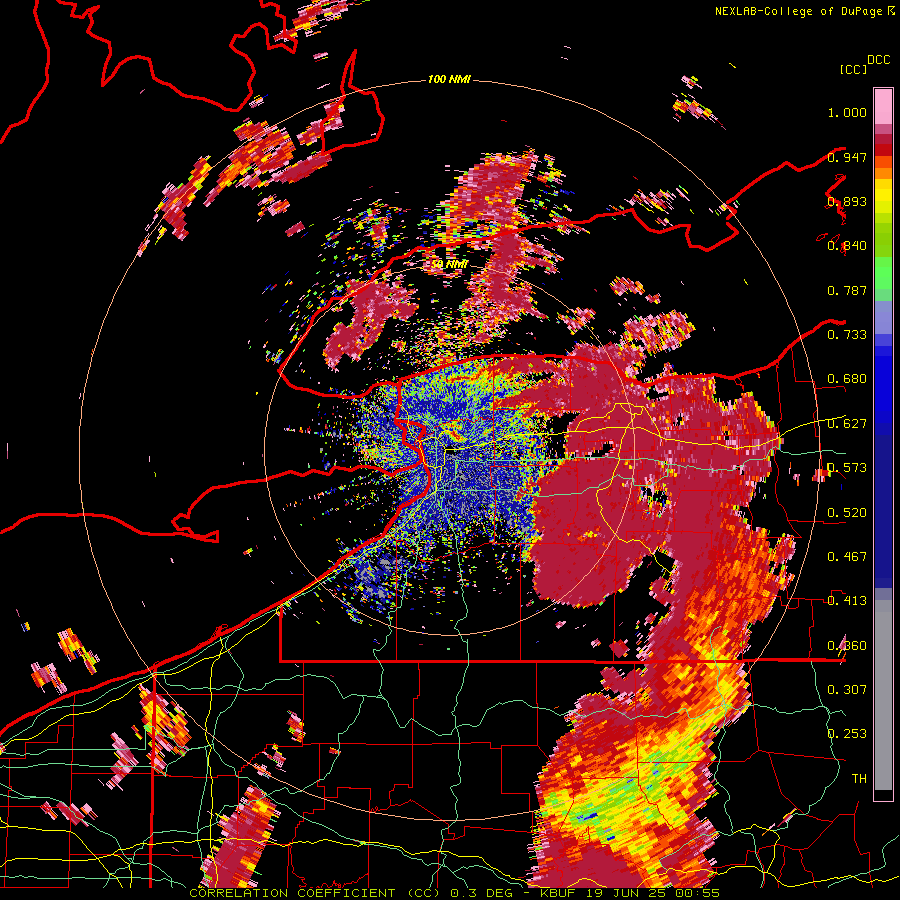Viewport: 900px width, 900px height.
Task: Click the 100 NMI range ring label
Action: (449, 79)
